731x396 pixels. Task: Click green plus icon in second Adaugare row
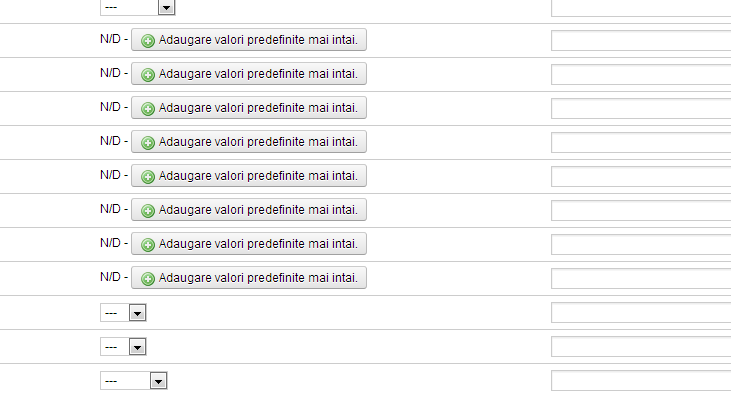[x=148, y=75]
